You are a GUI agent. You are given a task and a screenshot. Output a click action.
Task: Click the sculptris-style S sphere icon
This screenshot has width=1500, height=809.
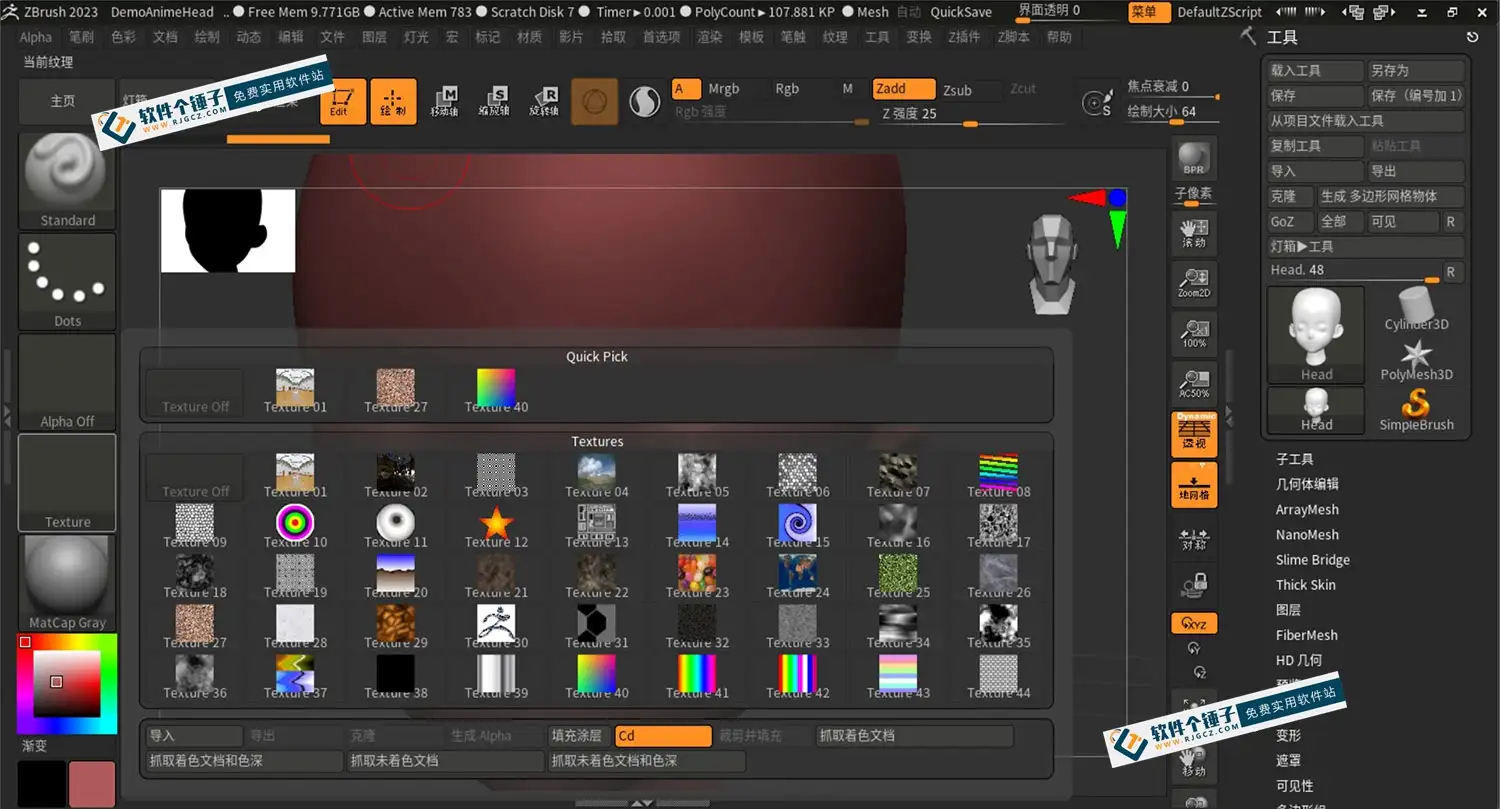[644, 102]
